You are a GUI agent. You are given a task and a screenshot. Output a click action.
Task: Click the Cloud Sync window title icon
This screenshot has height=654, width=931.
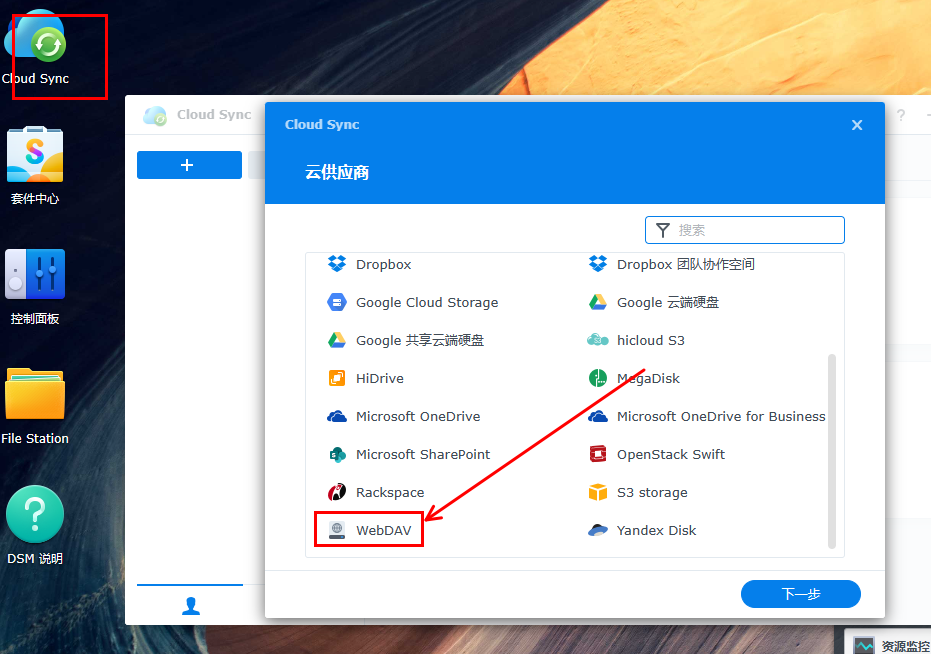(155, 115)
